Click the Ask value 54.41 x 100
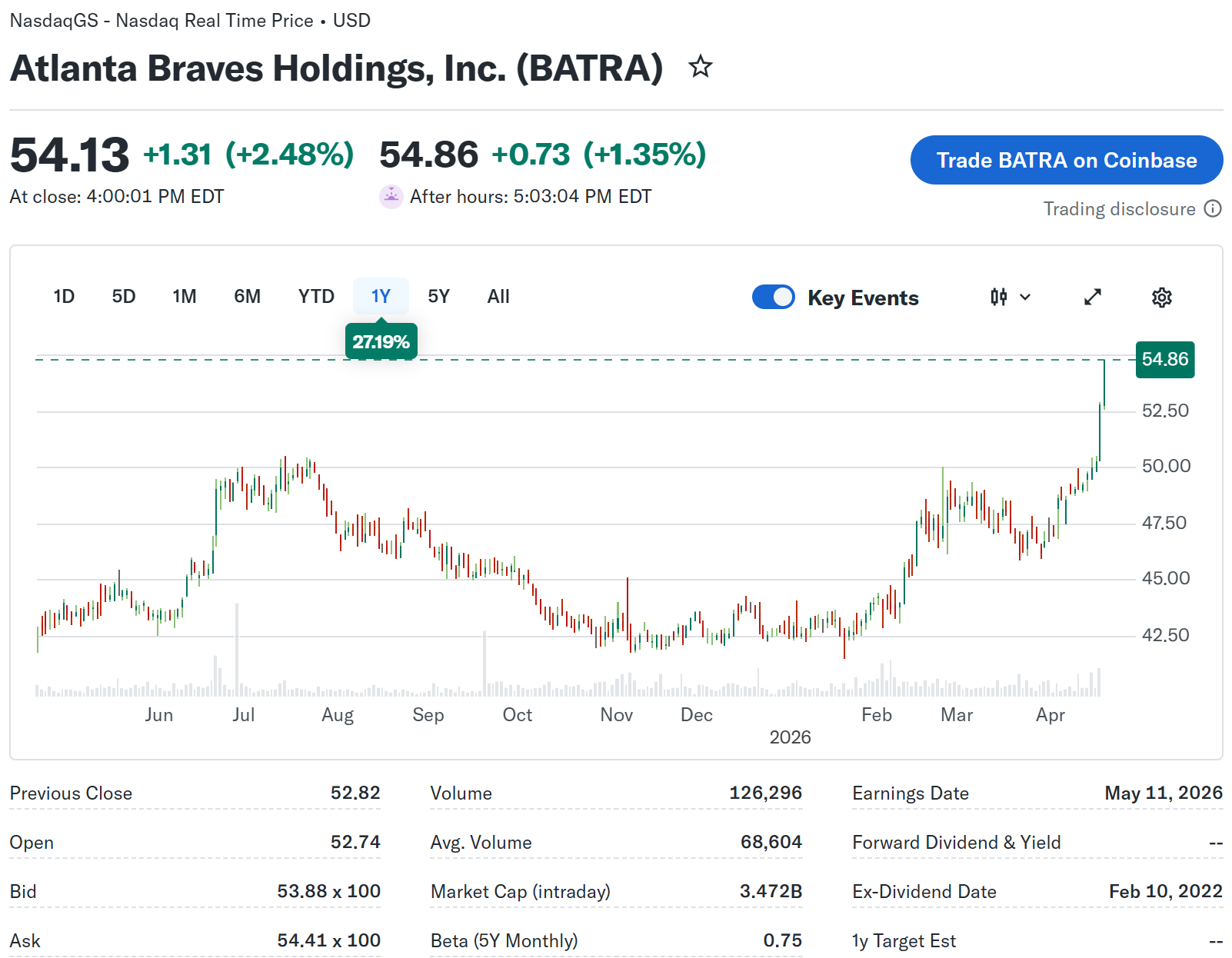Image resolution: width=1232 pixels, height=958 pixels. 329,940
